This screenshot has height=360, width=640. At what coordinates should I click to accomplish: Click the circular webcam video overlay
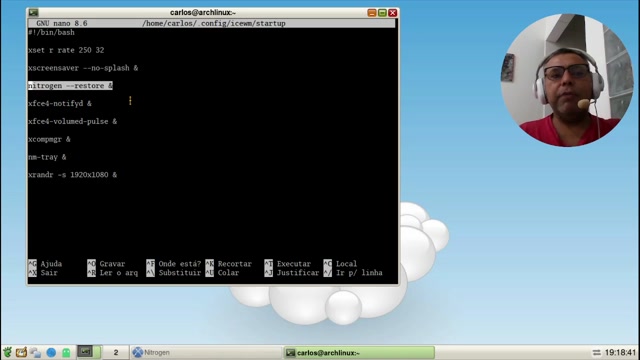(567, 80)
